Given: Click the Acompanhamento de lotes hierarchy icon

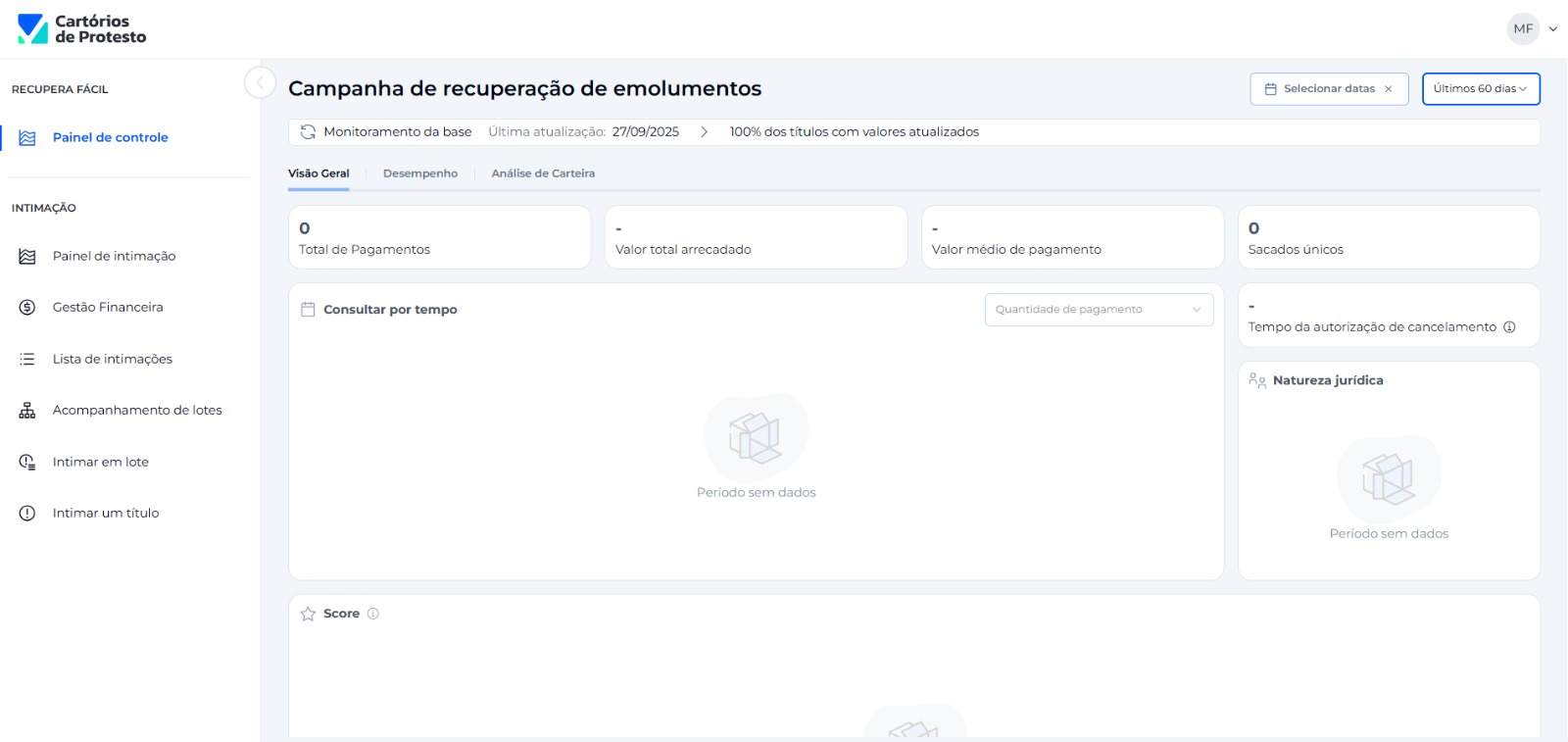Looking at the screenshot, I should click(x=27, y=411).
